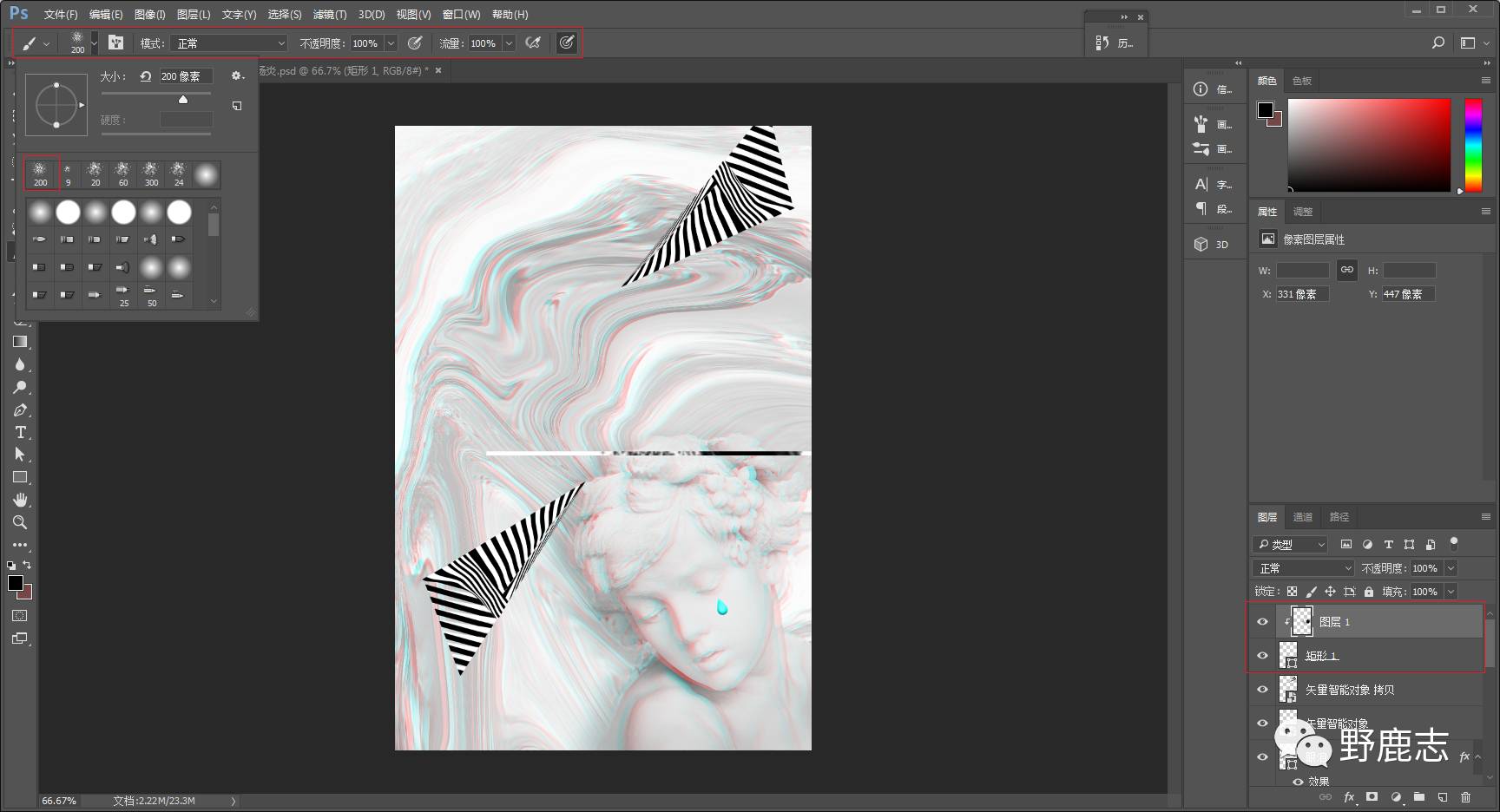Open the brush settings gear menu

(236, 76)
